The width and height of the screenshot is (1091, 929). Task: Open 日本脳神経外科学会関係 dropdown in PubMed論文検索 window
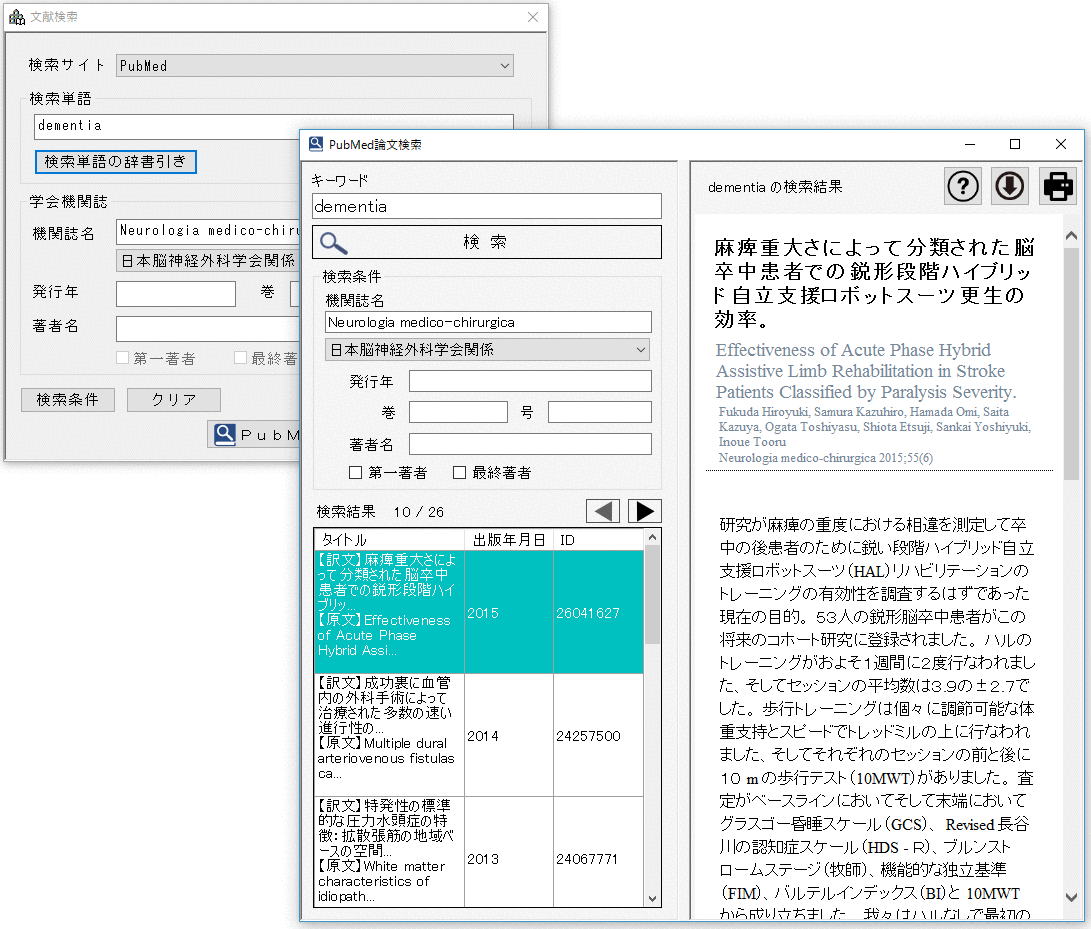(x=487, y=349)
